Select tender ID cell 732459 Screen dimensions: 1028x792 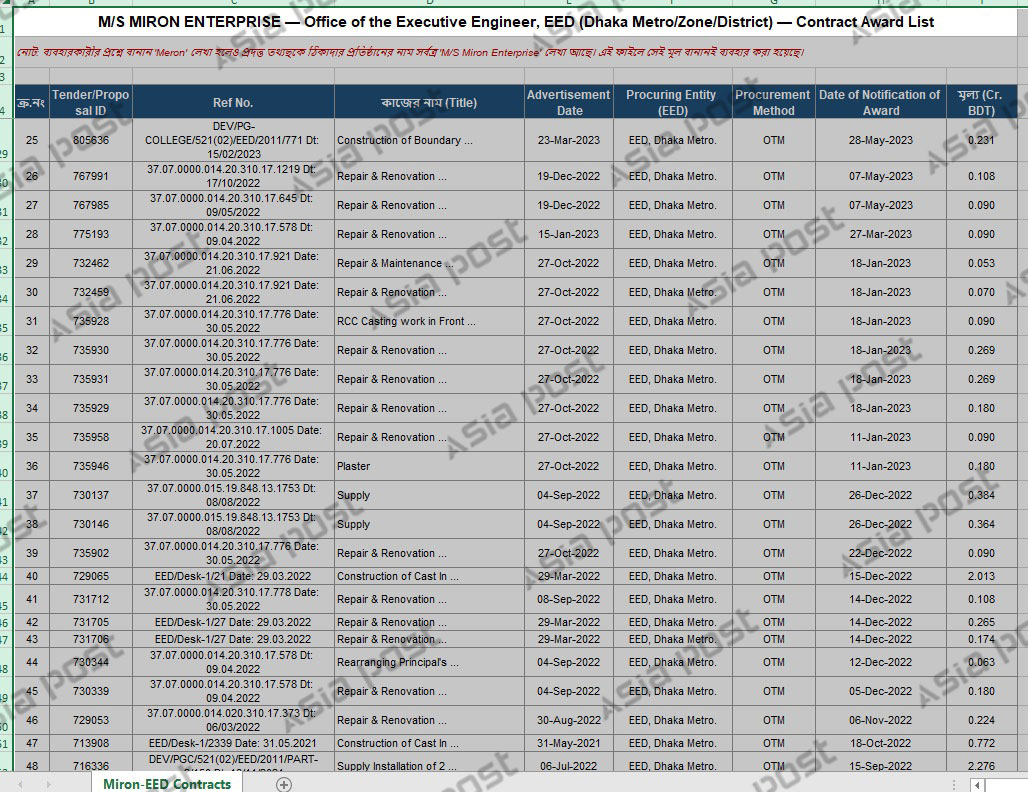[90, 292]
